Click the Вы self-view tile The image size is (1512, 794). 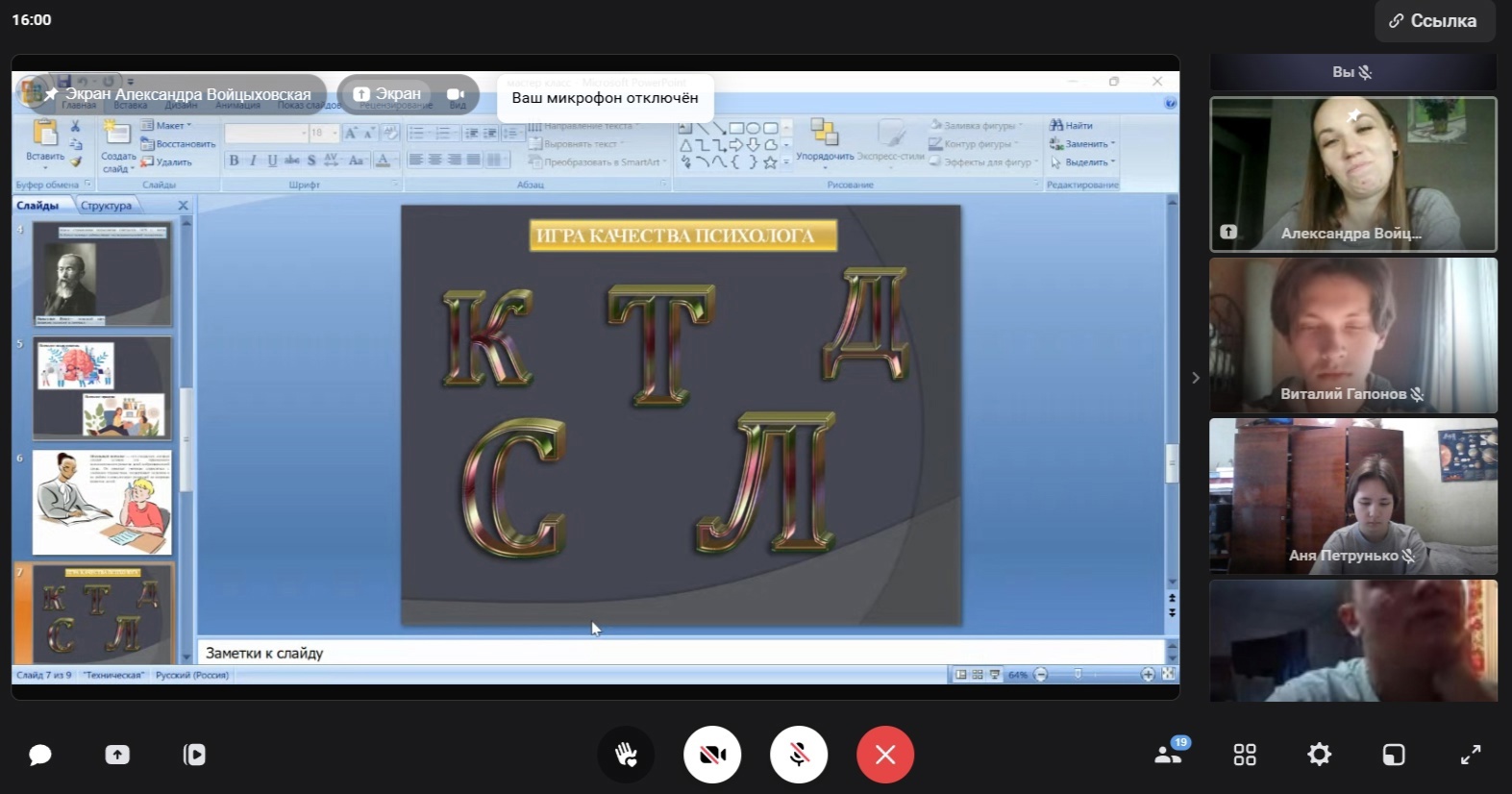tap(1352, 72)
